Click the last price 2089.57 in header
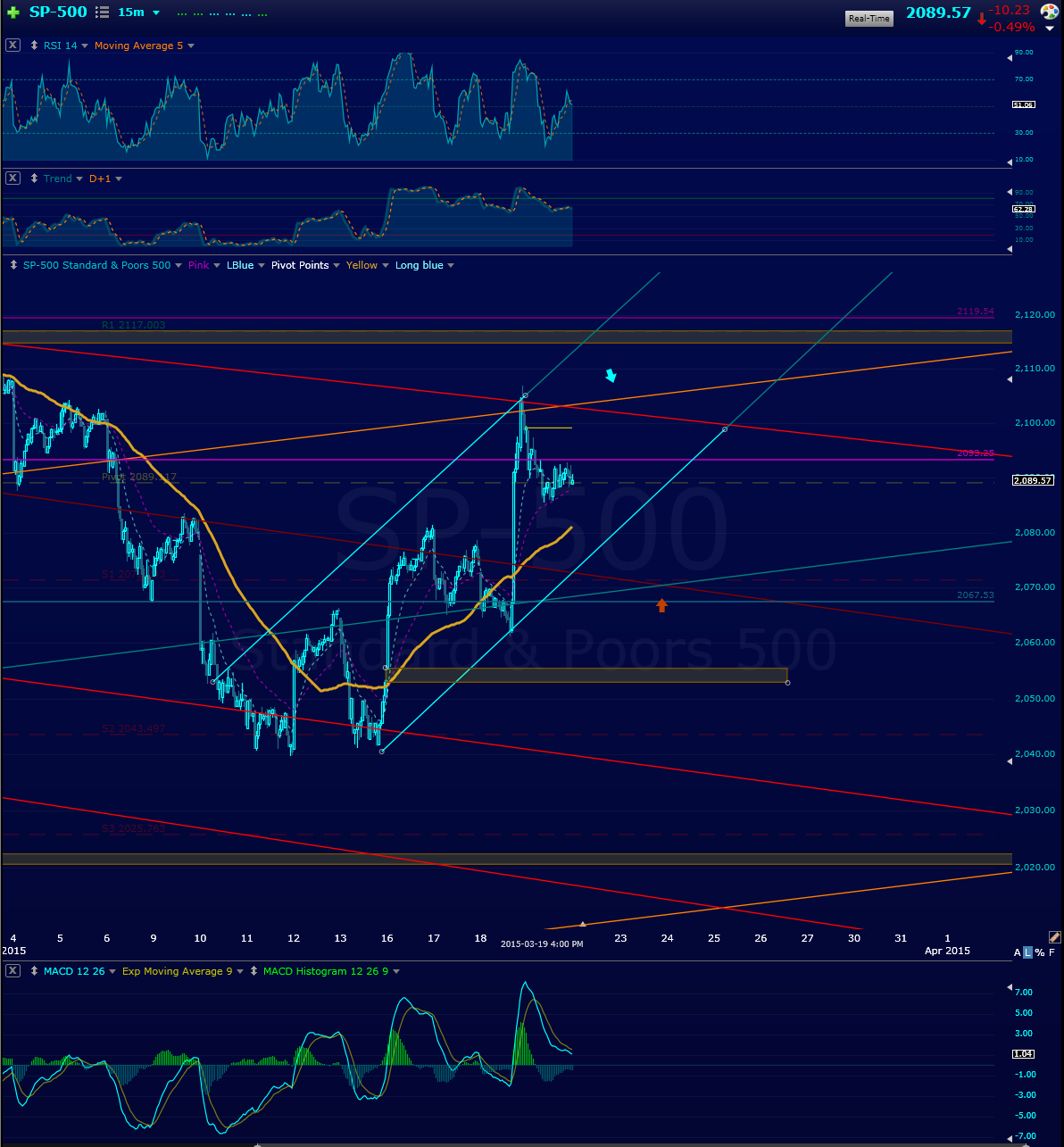1064x1147 pixels. point(938,12)
